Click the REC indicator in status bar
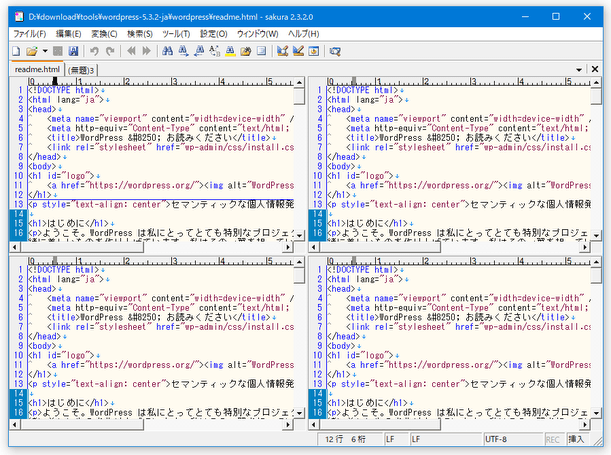The image size is (611, 455). [x=553, y=440]
